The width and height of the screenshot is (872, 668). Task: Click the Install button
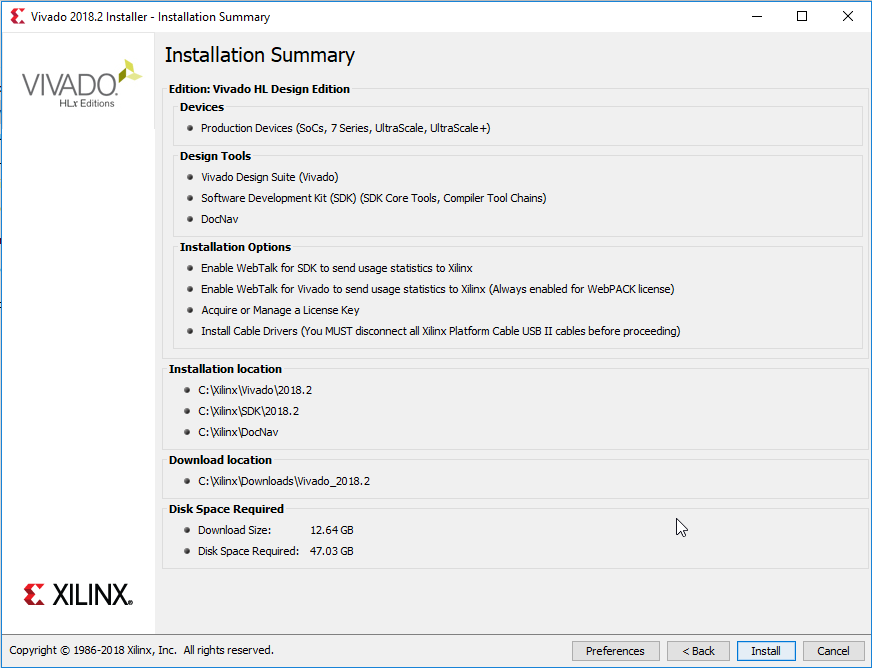pyautogui.click(x=766, y=651)
